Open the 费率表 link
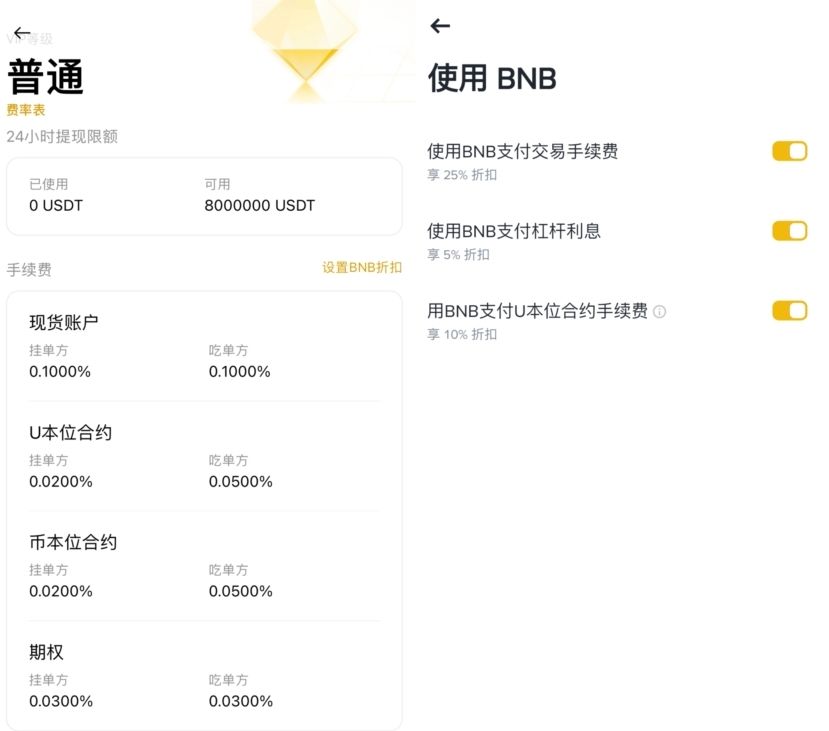The image size is (829, 731). click(x=26, y=110)
